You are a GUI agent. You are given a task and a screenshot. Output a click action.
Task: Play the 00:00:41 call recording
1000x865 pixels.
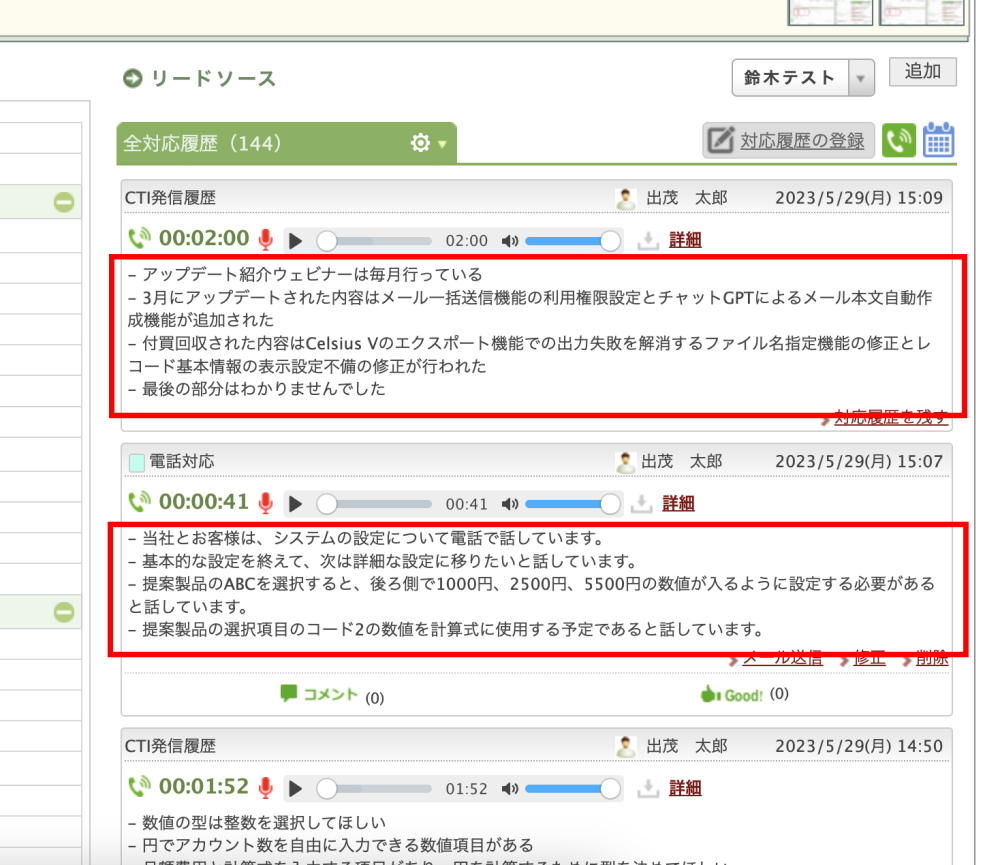pos(295,504)
